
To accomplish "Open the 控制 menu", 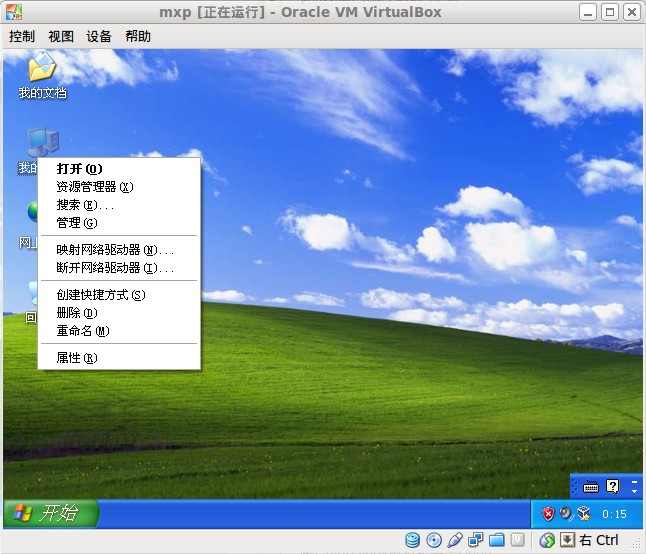I will pos(22,36).
